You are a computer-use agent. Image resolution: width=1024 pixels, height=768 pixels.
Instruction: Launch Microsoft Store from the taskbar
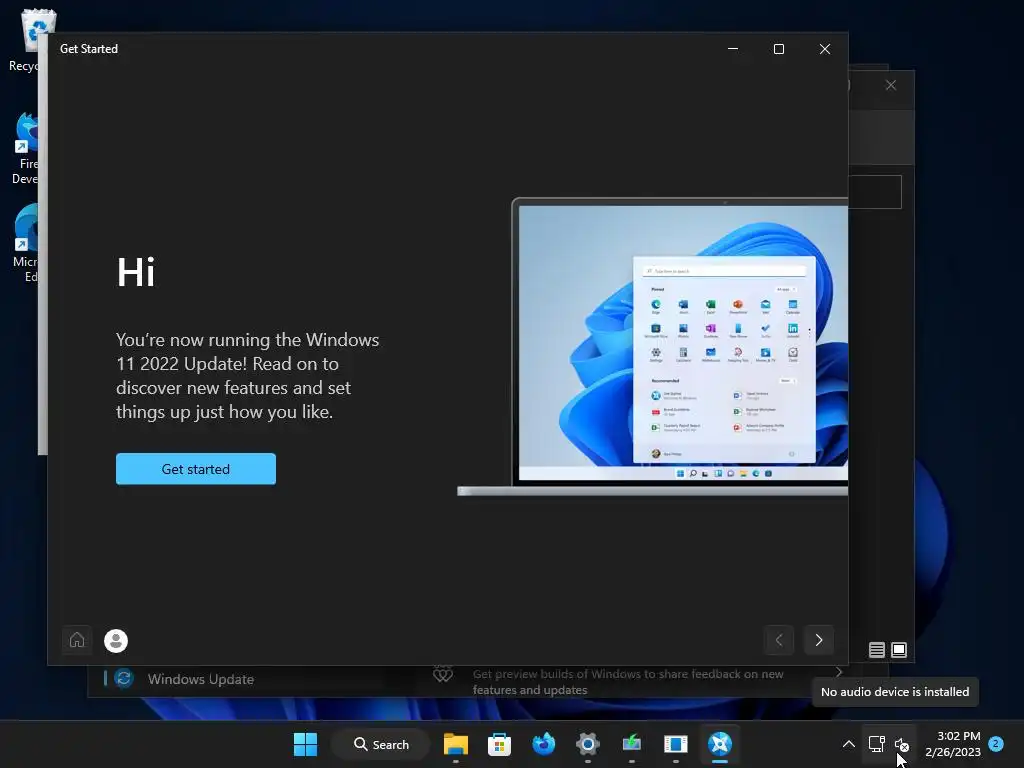click(x=499, y=744)
